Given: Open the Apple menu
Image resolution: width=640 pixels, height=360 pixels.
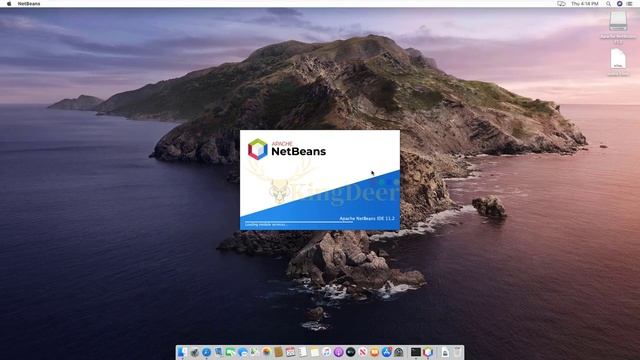Looking at the screenshot, I should pos(9,4).
